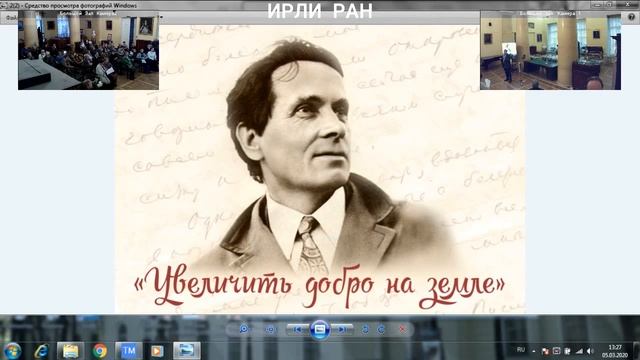This screenshot has height=360, width=640.
Task: Select the right hall camera video thumbnail
Action: [550, 50]
